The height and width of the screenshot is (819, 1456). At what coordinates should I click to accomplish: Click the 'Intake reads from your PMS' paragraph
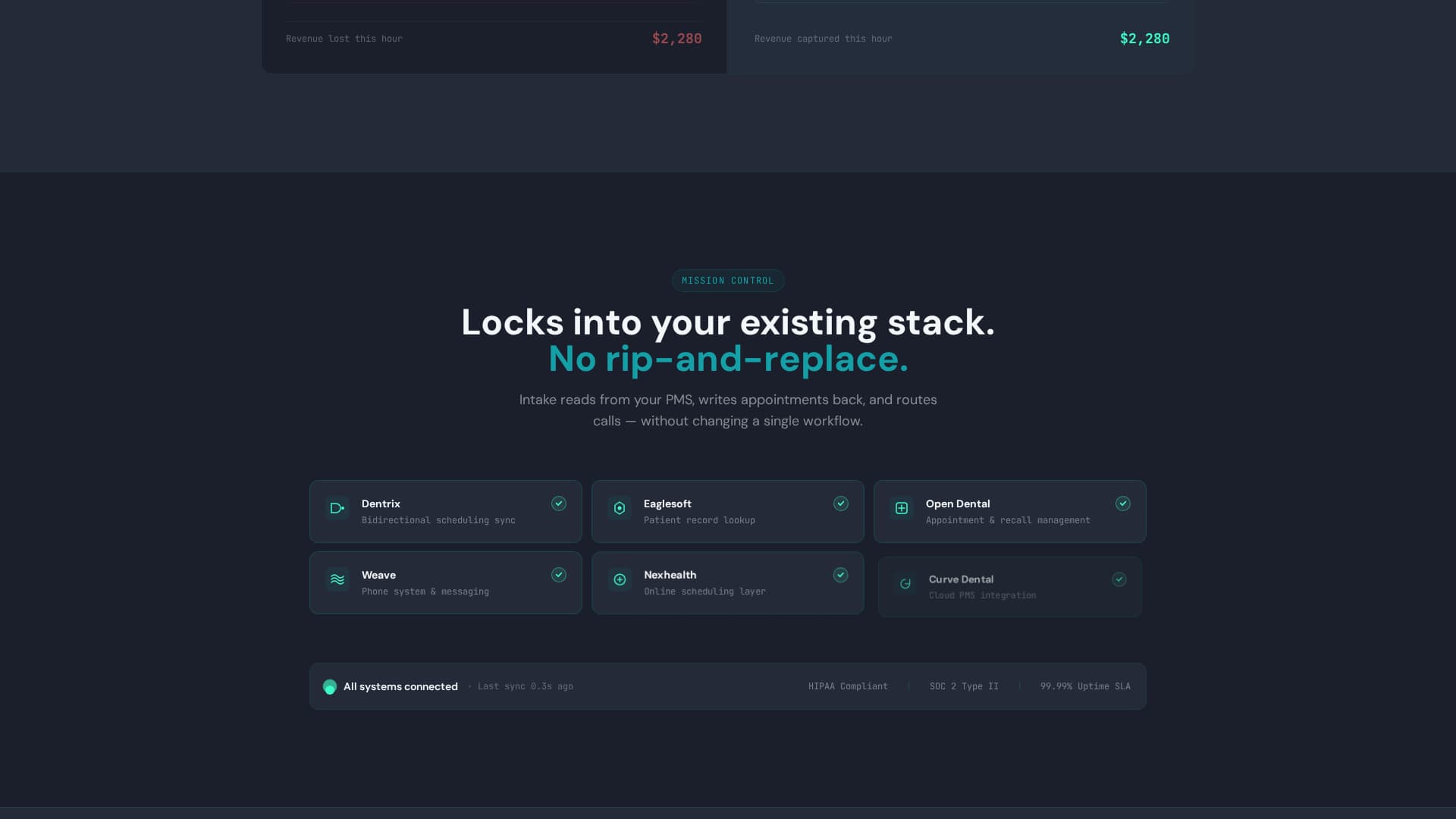(x=728, y=410)
